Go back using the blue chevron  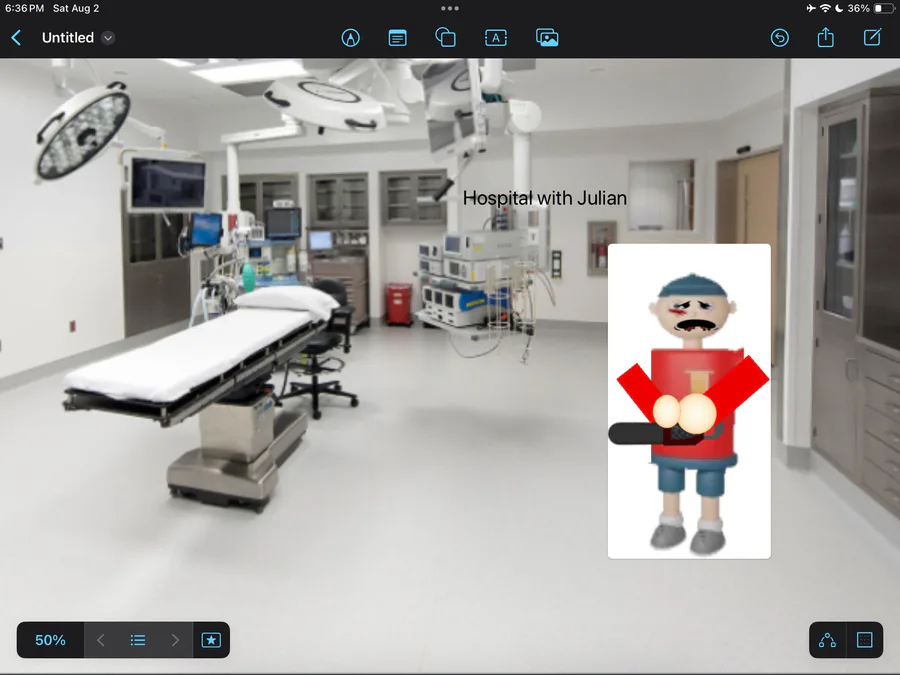(16, 38)
